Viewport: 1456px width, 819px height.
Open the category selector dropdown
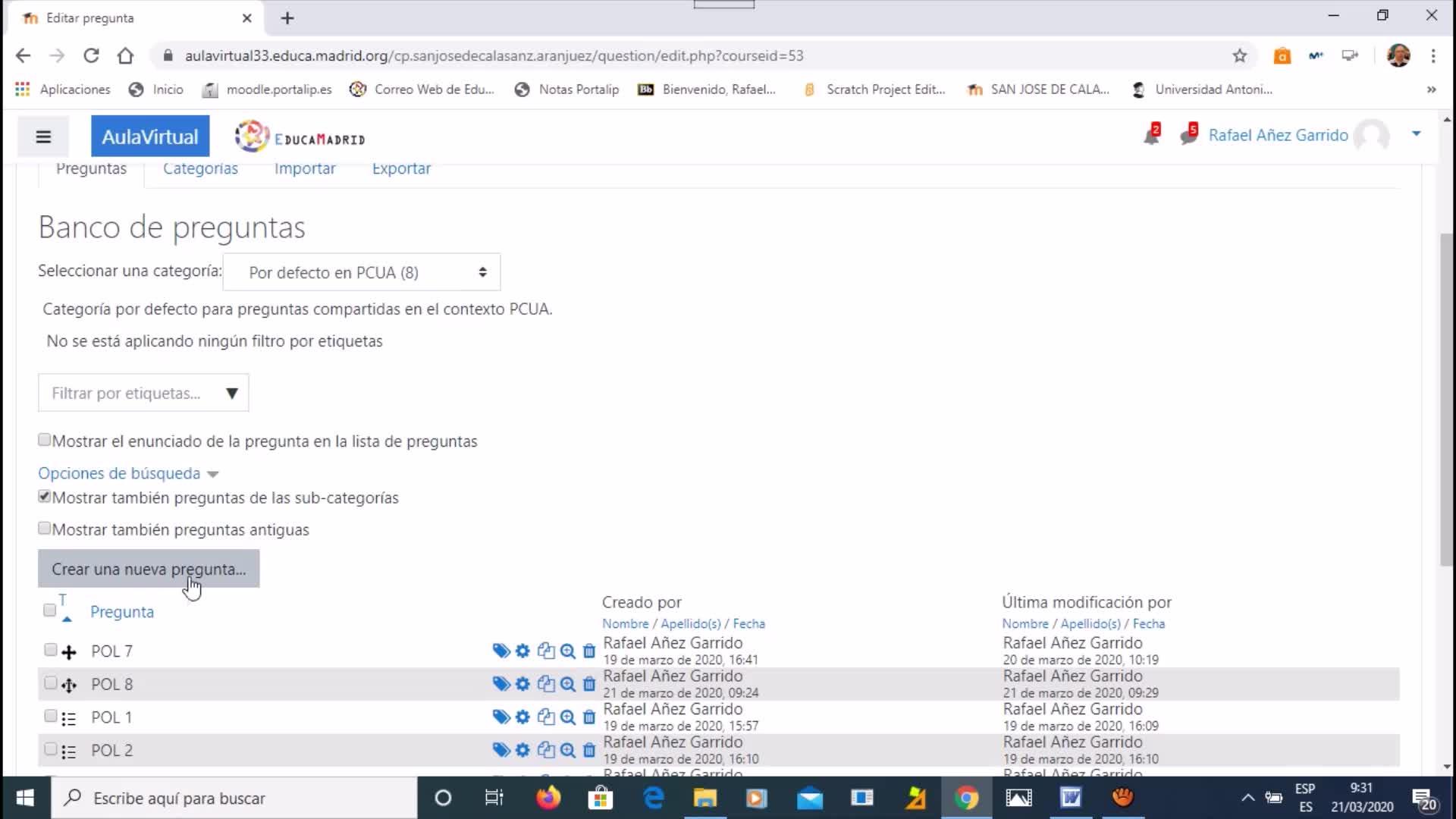[362, 272]
